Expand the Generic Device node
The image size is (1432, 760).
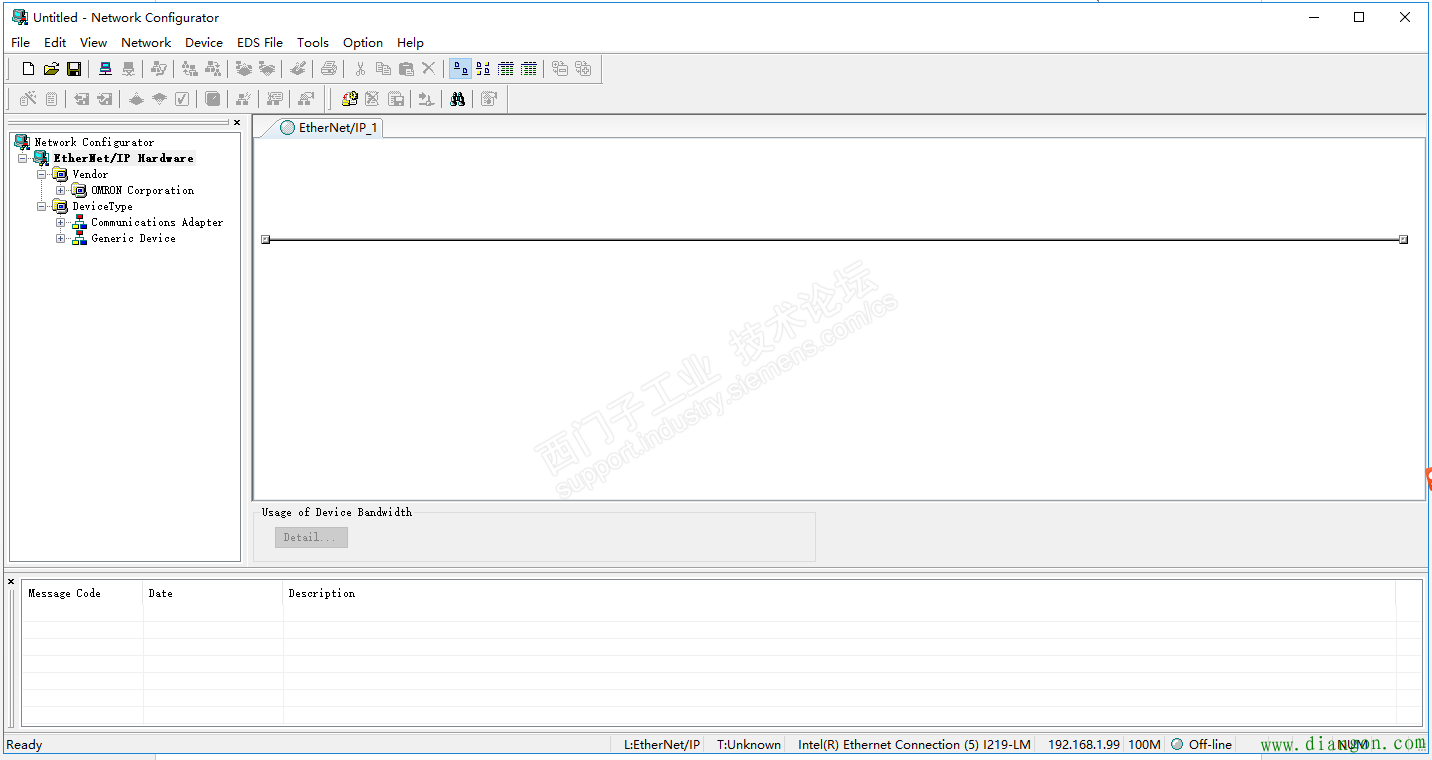[61, 239]
